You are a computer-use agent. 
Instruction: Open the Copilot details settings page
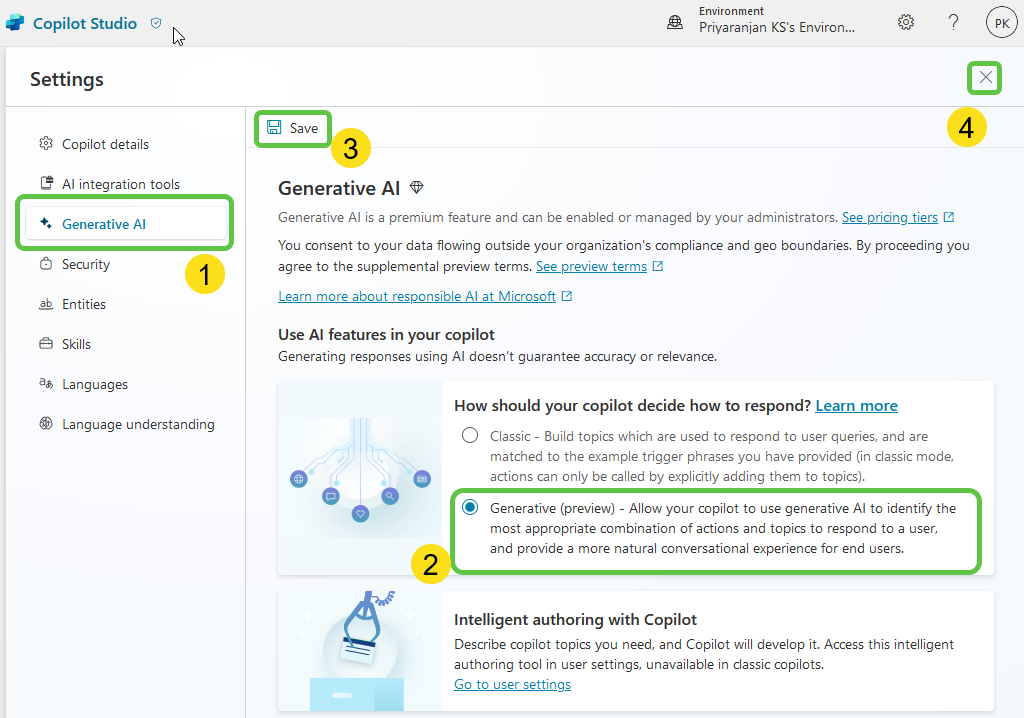click(105, 143)
